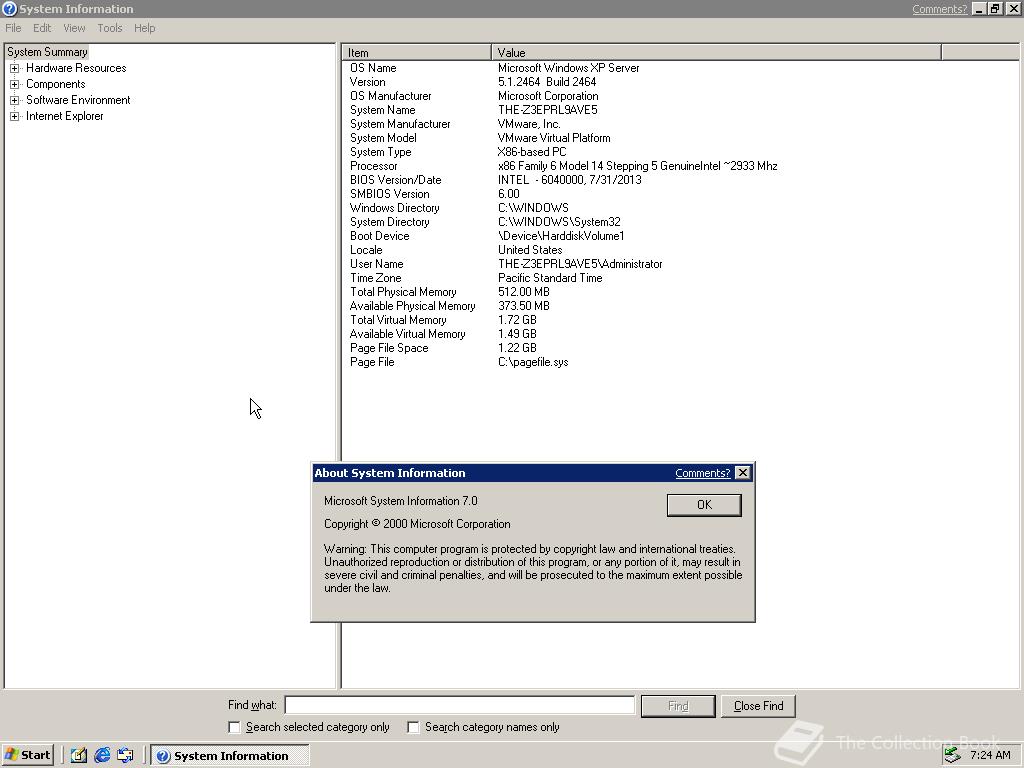1024x768 pixels.
Task: Click the network tray icon
Action: [x=952, y=755]
